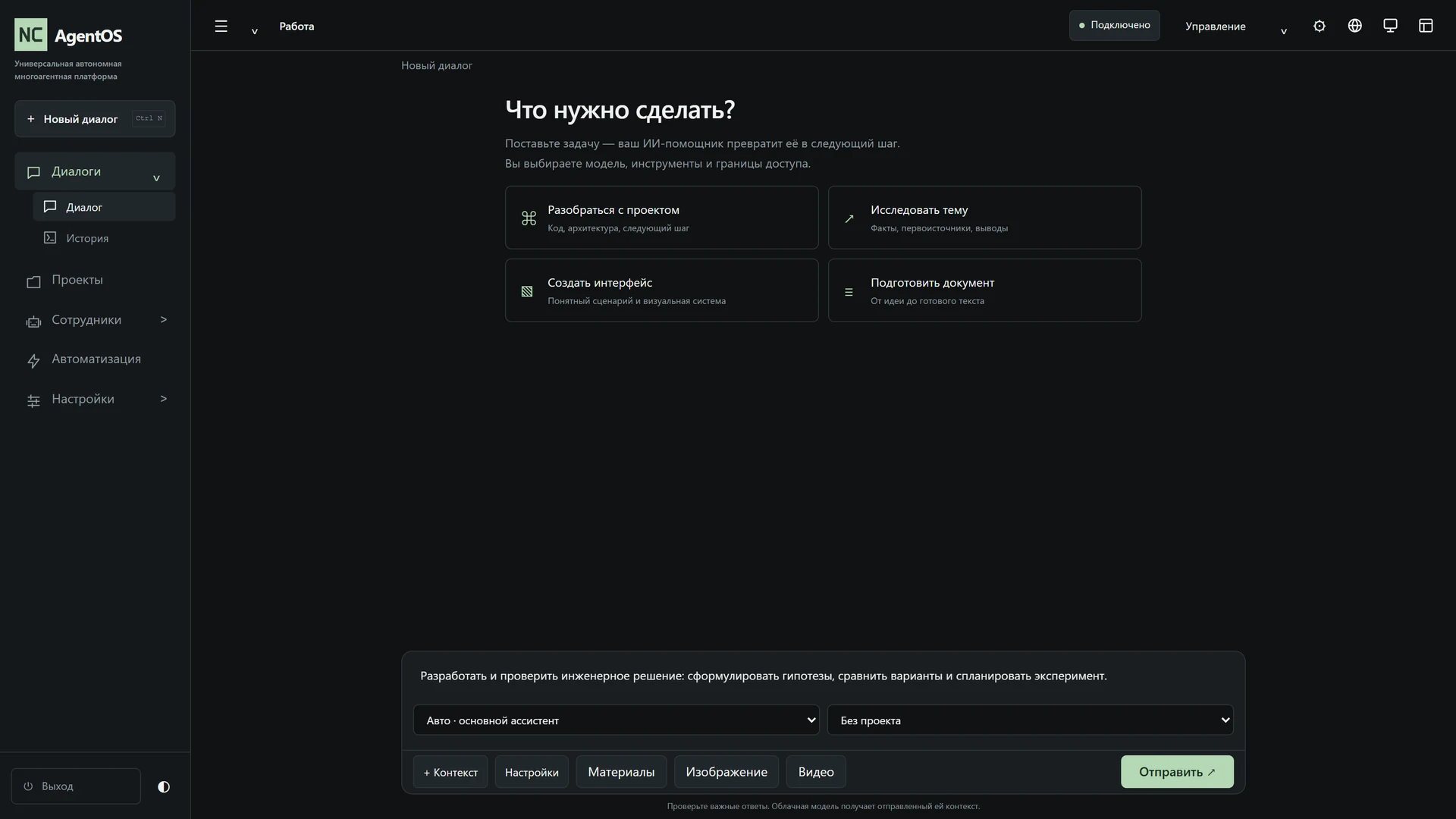Add context with + Контекст button
Image resolution: width=1456 pixels, height=819 pixels.
click(x=450, y=772)
